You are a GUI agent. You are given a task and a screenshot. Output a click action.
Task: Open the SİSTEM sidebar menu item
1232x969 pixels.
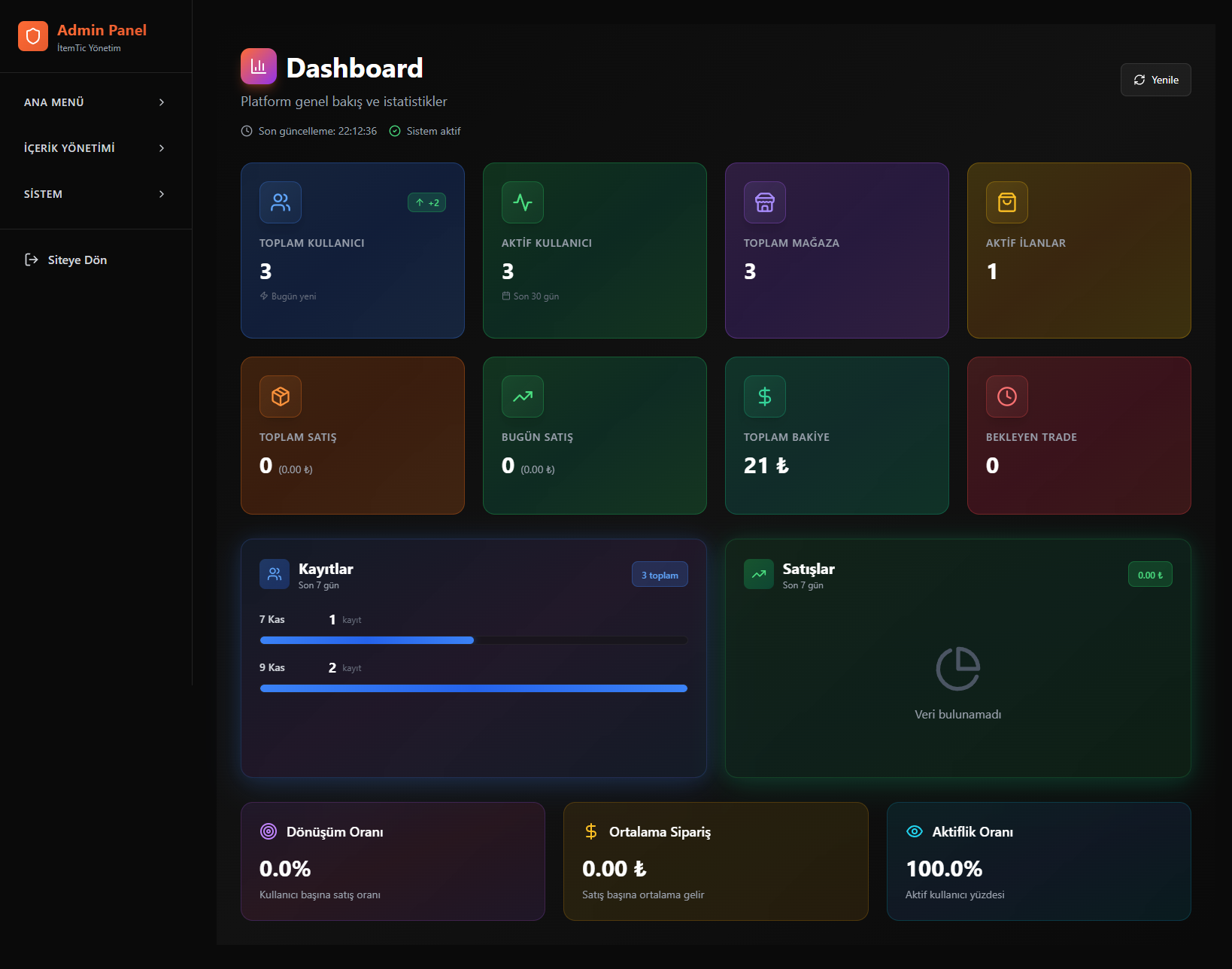pos(44,194)
